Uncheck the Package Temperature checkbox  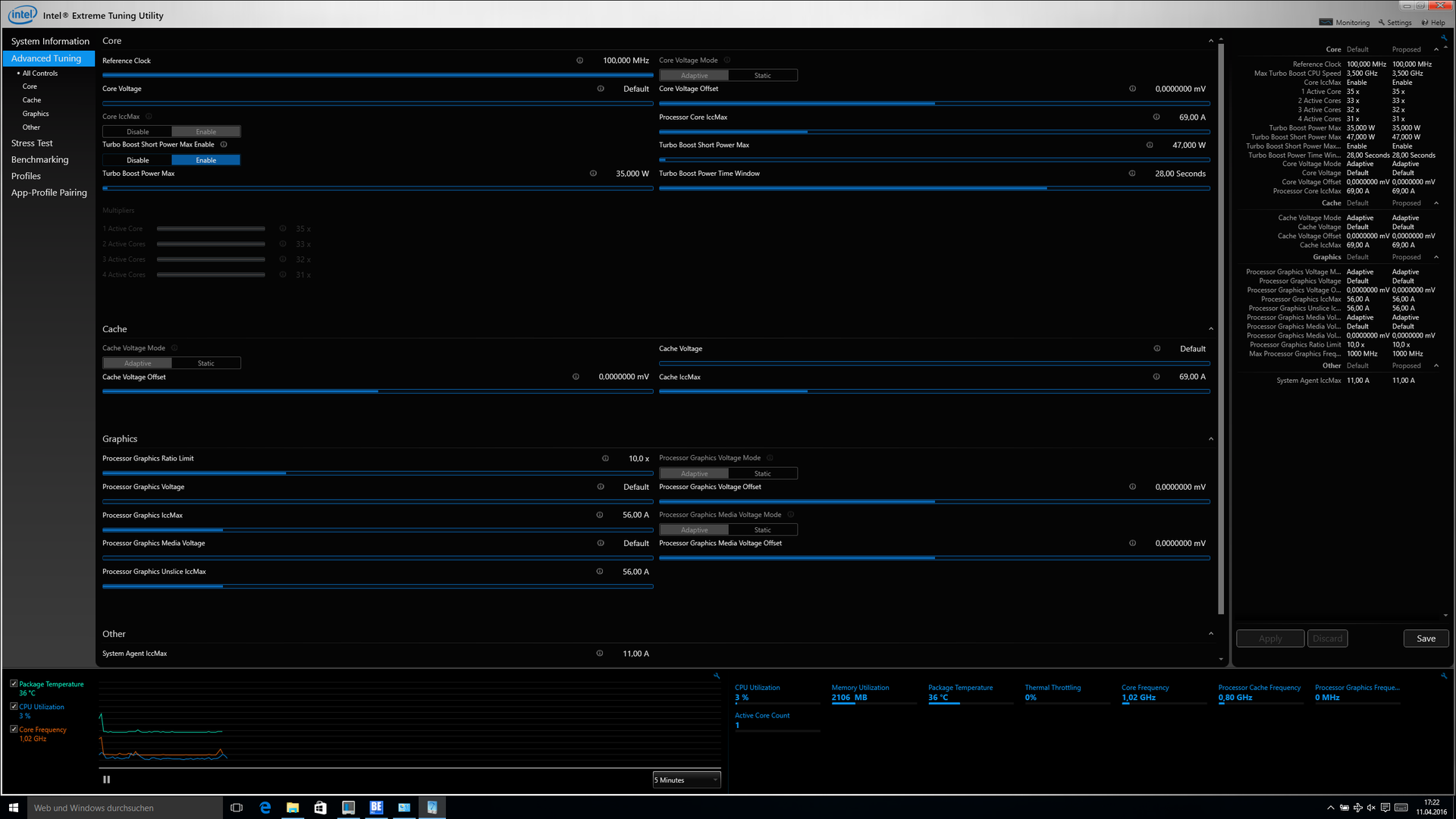[14, 684]
